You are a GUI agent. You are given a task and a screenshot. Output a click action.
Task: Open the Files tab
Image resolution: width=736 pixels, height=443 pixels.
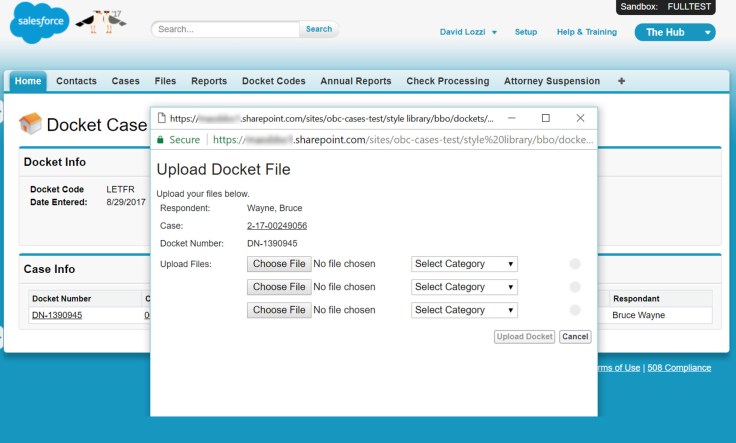pos(165,81)
